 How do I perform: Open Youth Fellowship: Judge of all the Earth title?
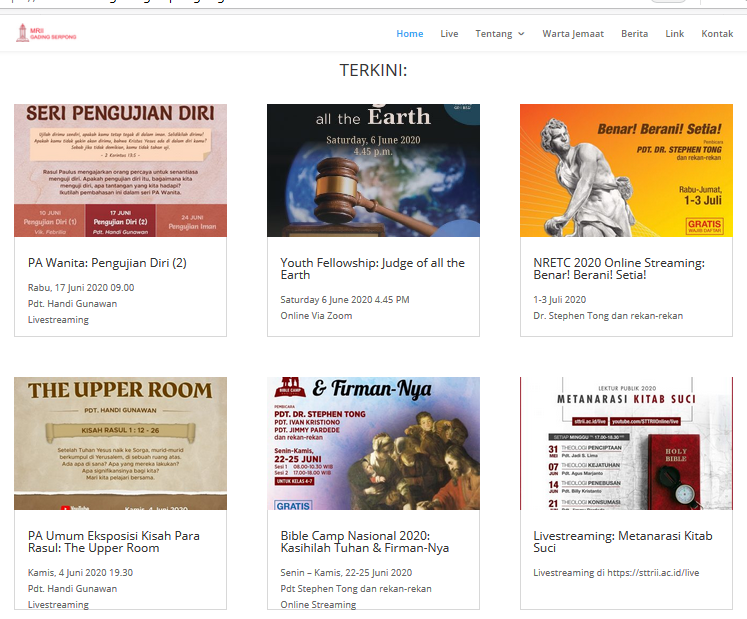(x=373, y=269)
